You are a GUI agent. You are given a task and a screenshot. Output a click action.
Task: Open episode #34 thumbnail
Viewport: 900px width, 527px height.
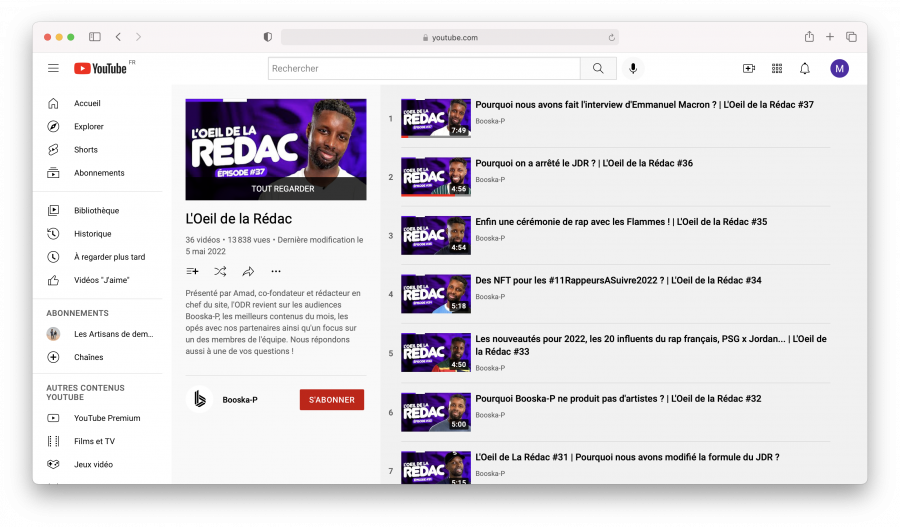point(436,294)
